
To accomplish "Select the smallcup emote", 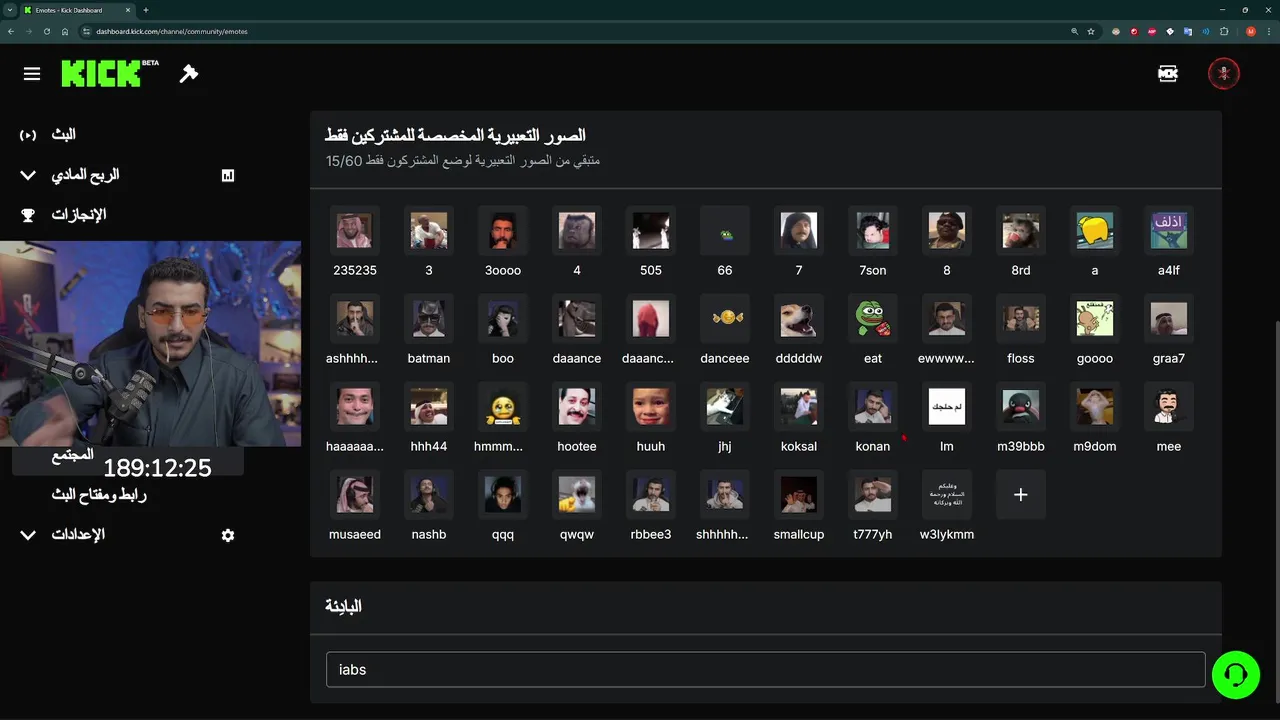I will [799, 495].
